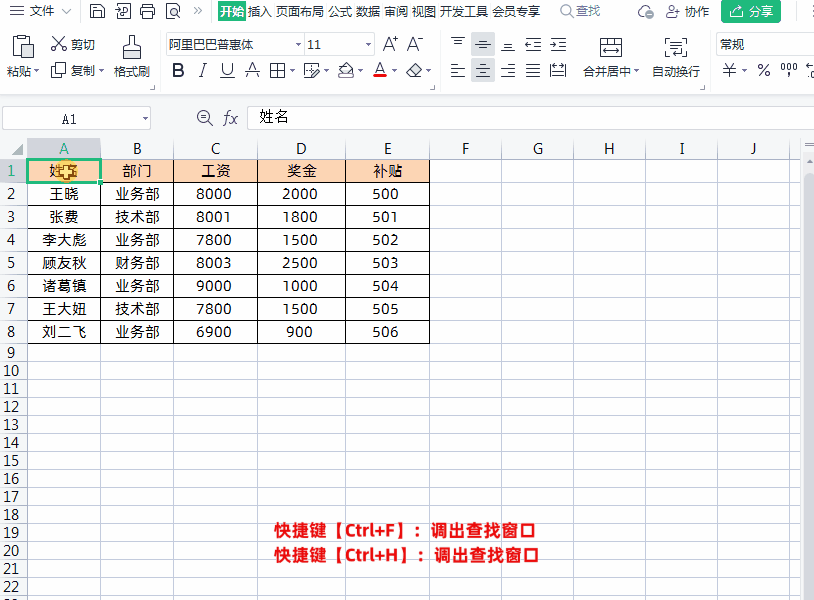Switch to the Data (数据) tab
The image size is (814, 600).
click(x=368, y=11)
